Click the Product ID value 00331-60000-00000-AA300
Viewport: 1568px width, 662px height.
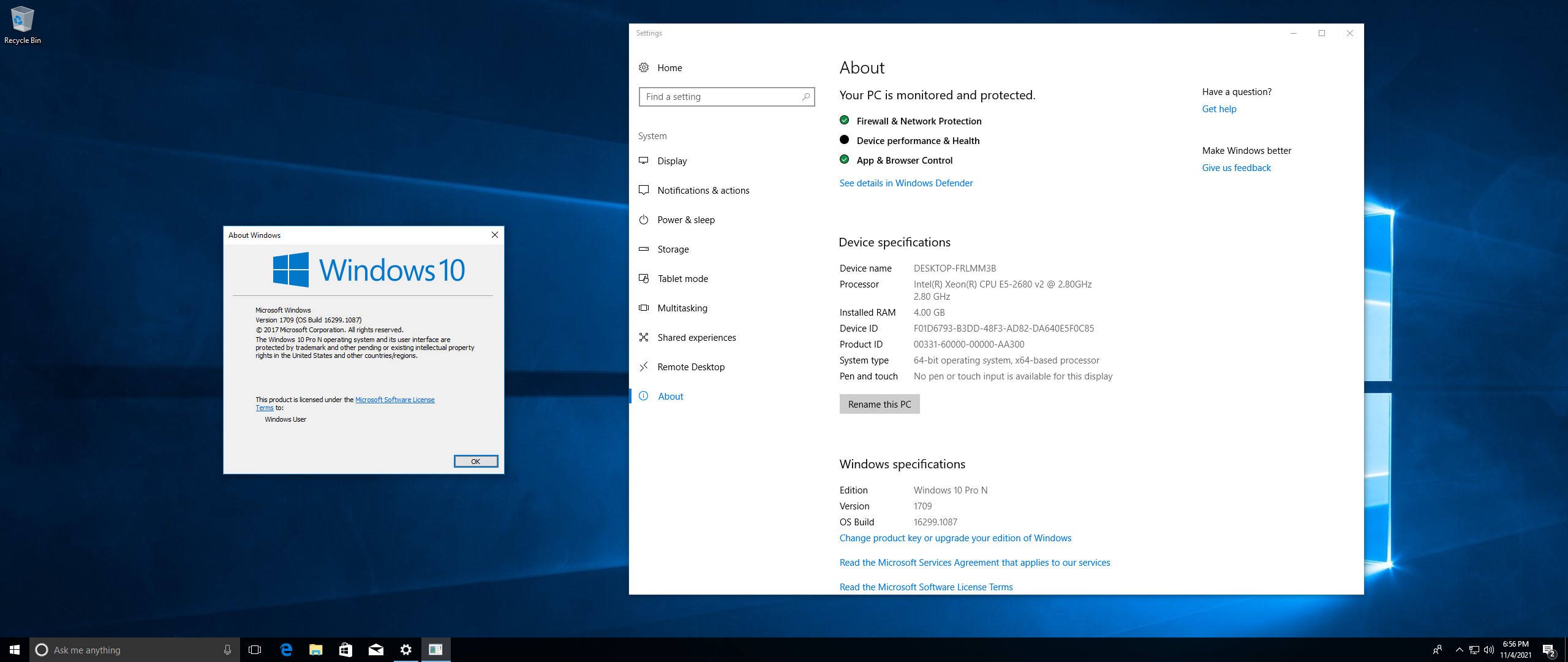969,344
